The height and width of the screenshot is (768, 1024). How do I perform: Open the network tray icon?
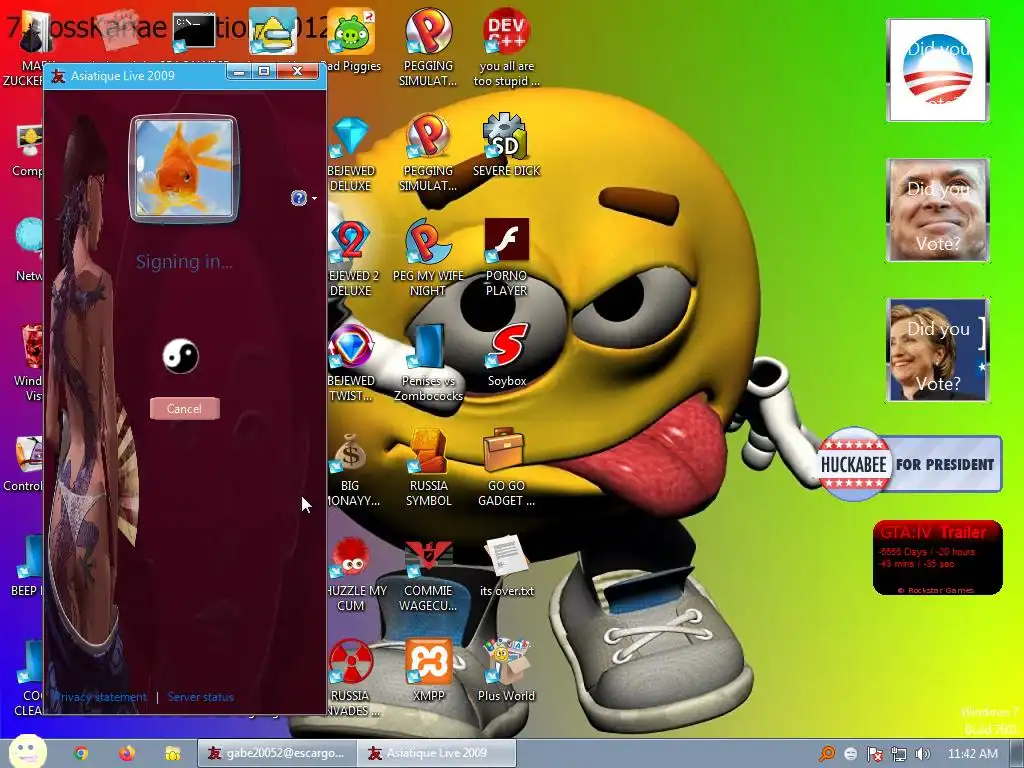pyautogui.click(x=899, y=754)
